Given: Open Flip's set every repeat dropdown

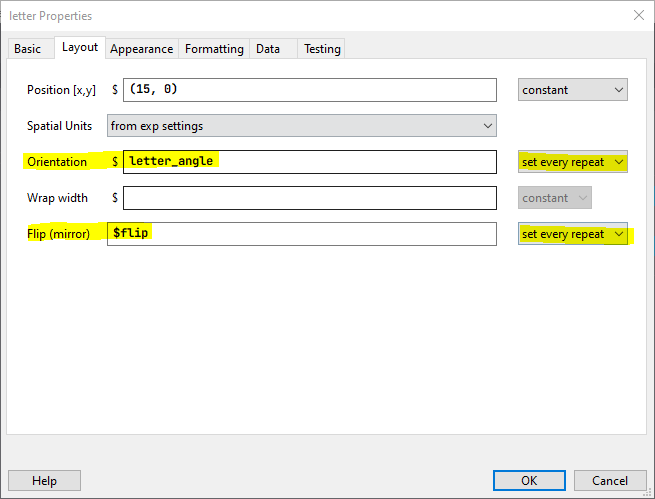Looking at the screenshot, I should point(573,234).
